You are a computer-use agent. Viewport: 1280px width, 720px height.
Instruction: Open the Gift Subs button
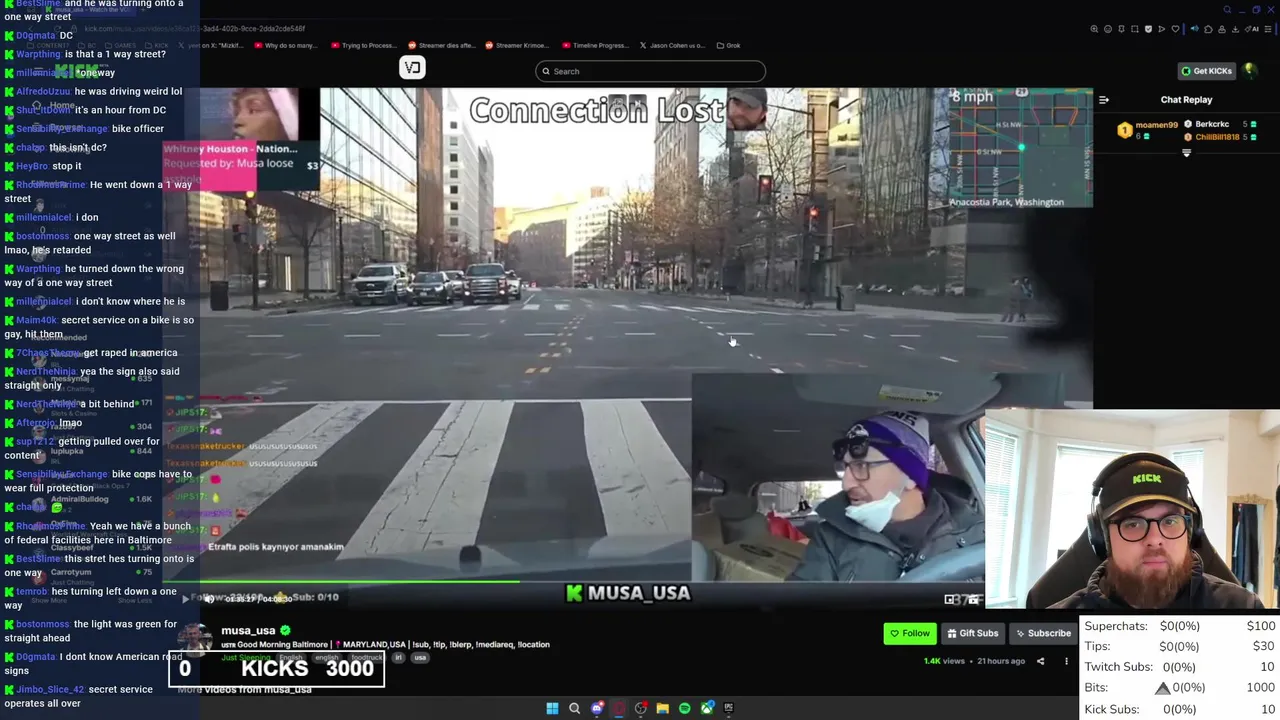973,633
